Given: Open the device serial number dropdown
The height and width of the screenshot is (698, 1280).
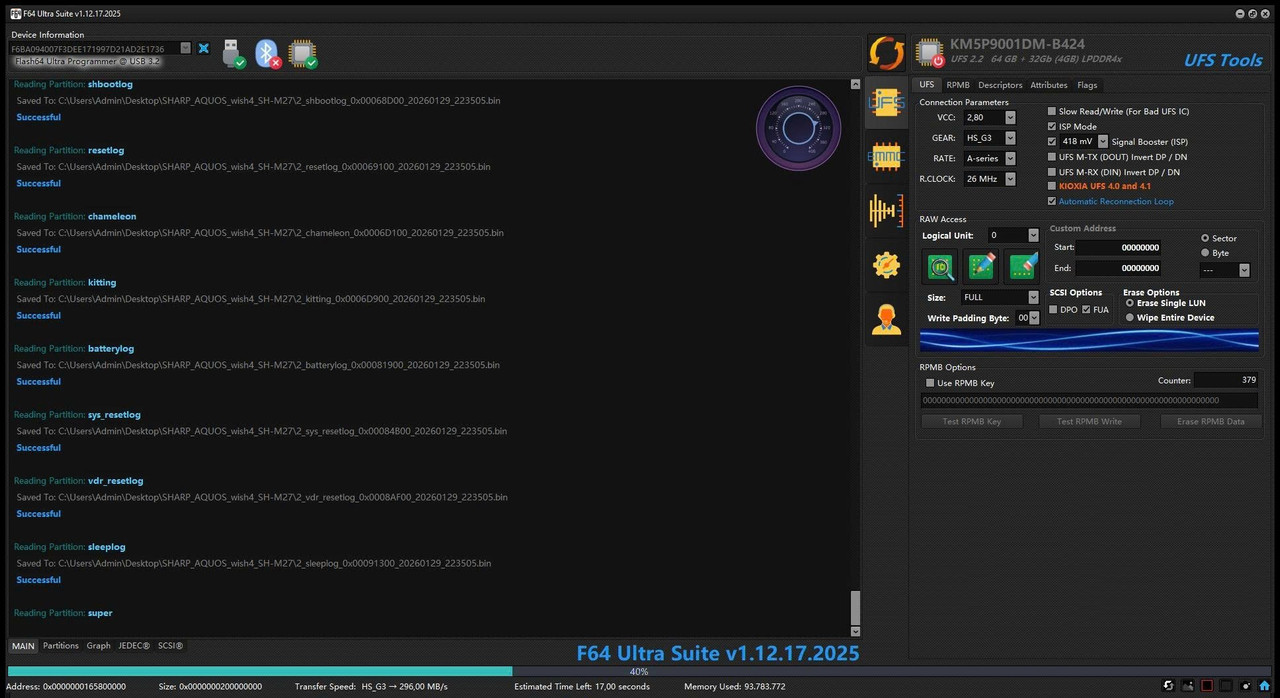Looking at the screenshot, I should (x=185, y=48).
